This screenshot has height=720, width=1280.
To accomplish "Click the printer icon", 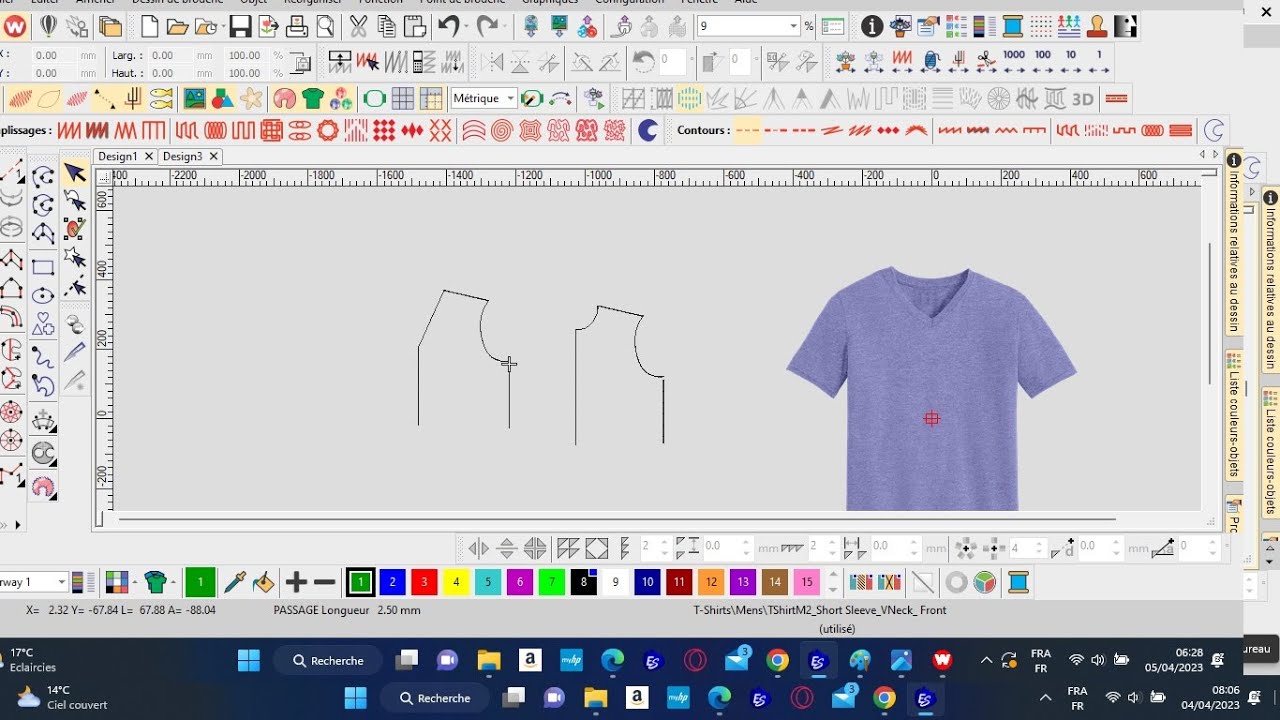I will [297, 26].
